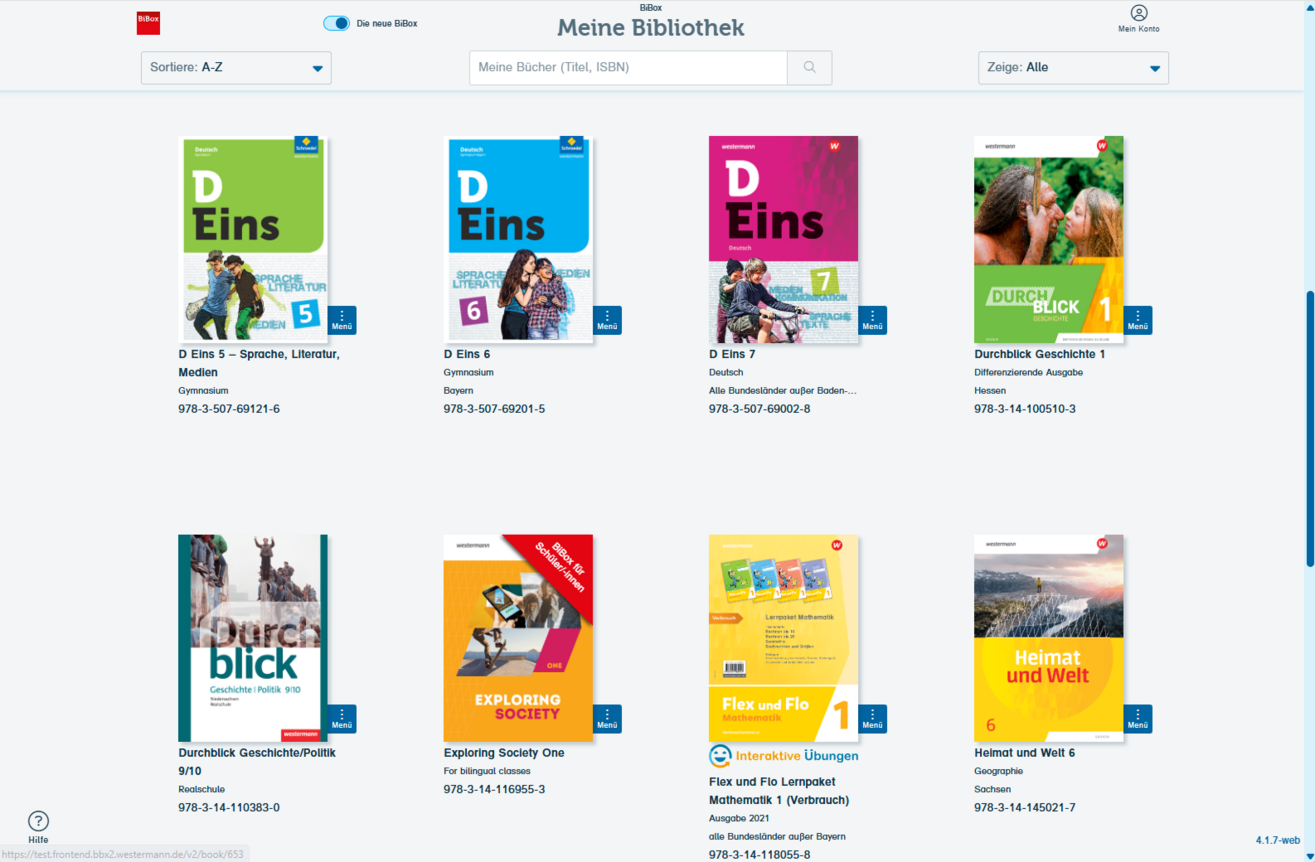This screenshot has height=862, width=1315.
Task: Open the Heimat und Welt book cover
Action: coord(1049,638)
